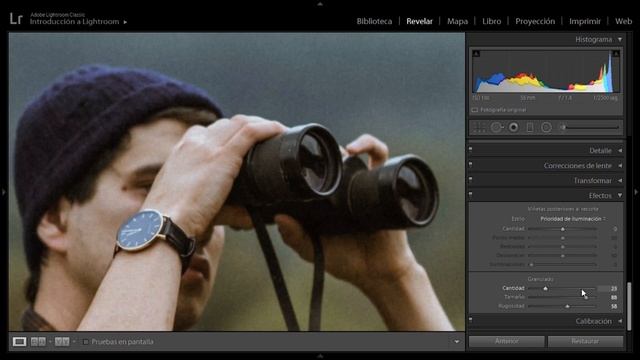
Task: Toggle the Transformar panel switch
Action: pyautogui.click(x=471, y=180)
